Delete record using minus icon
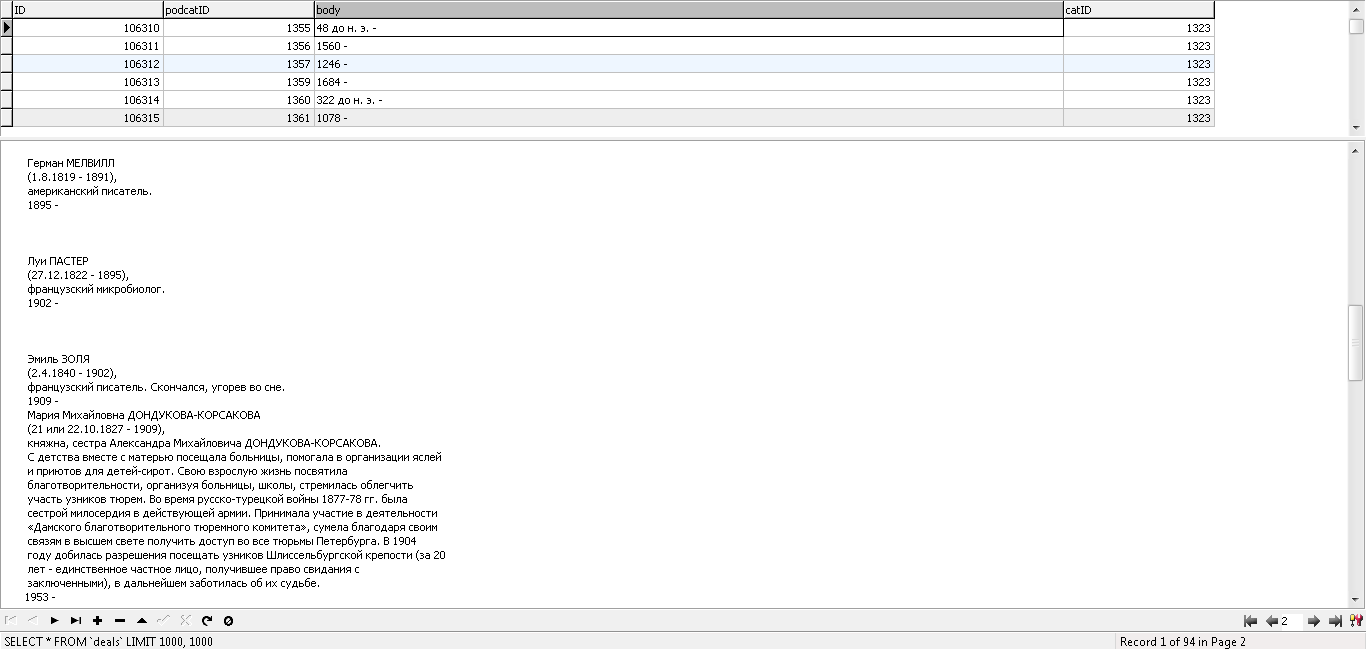Screen dimensions: 1366x650 coord(120,620)
